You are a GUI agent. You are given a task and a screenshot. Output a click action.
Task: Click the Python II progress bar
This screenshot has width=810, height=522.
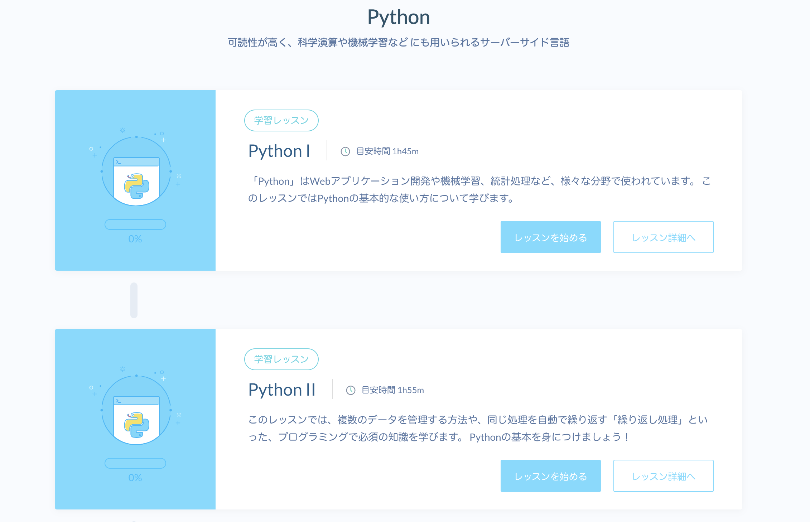(135, 463)
